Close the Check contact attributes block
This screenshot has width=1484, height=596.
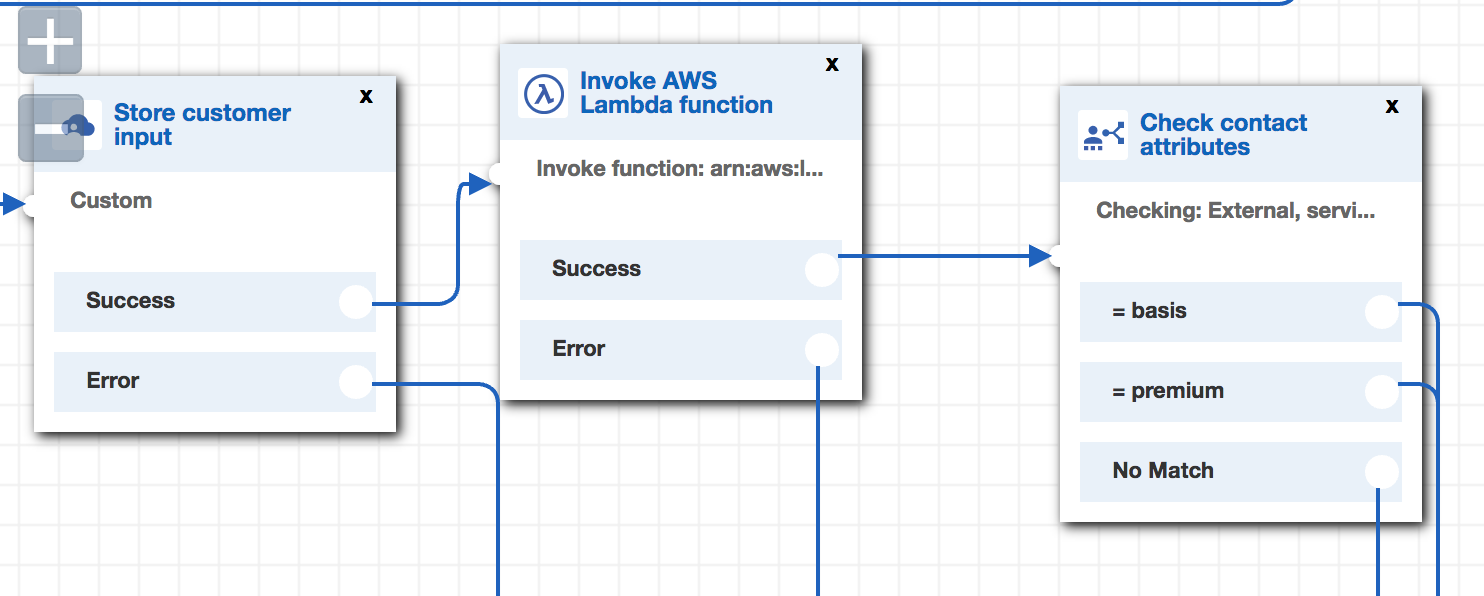[x=1392, y=106]
